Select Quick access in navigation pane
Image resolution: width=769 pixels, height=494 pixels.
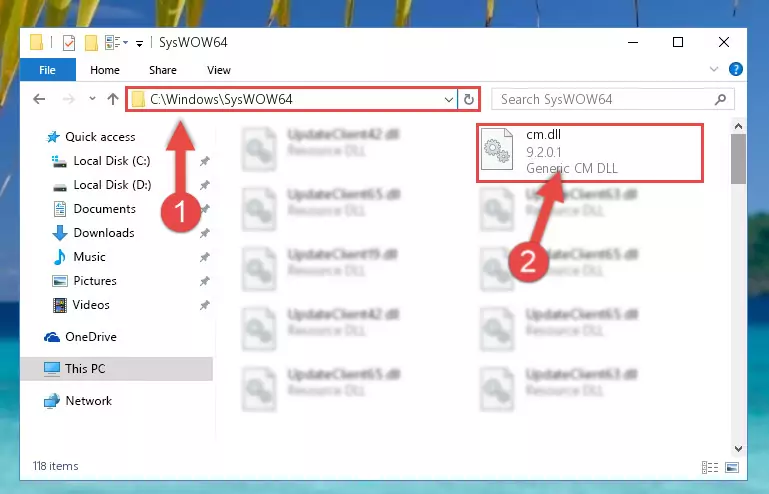100,137
